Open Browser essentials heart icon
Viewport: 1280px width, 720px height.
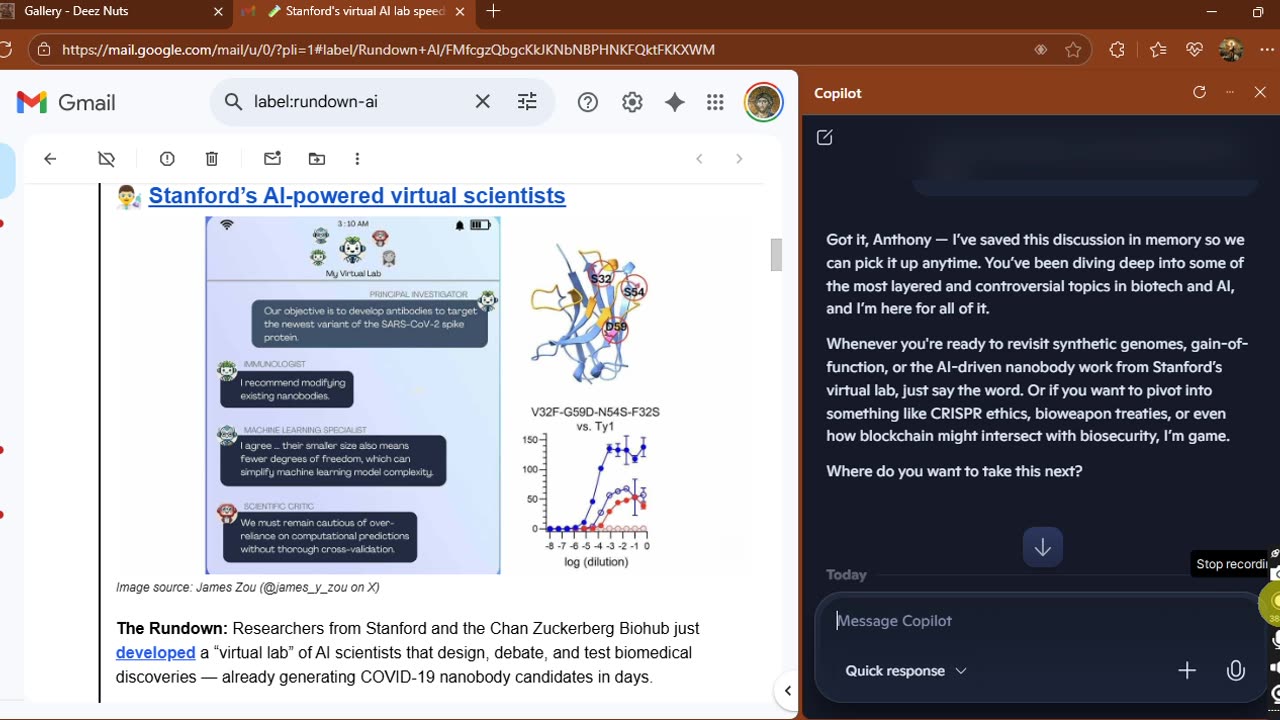1194,50
